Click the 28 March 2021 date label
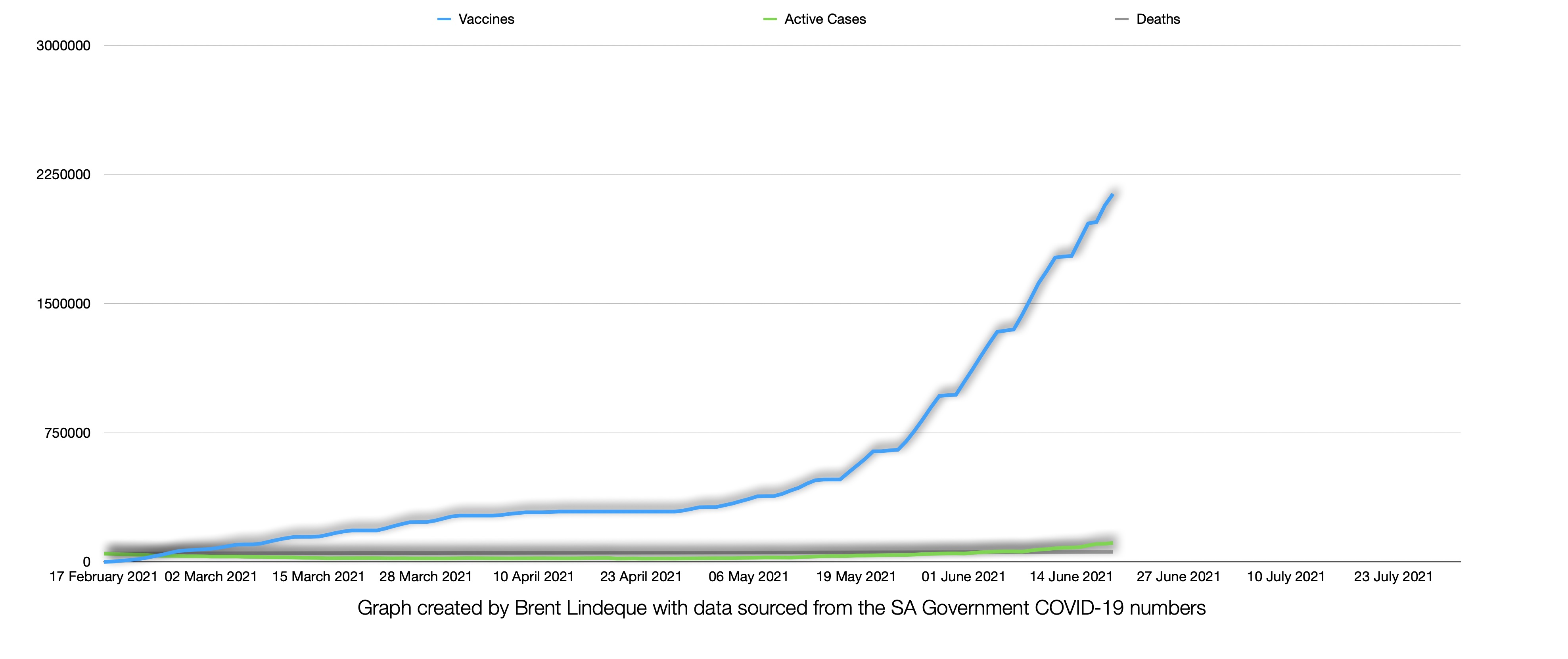Viewport: 1568px width, 659px height. click(x=426, y=576)
